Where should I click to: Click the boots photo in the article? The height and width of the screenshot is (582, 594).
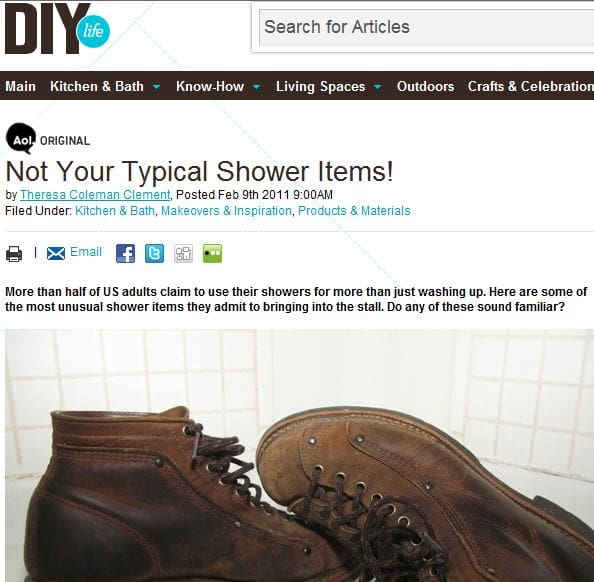pyautogui.click(x=299, y=455)
